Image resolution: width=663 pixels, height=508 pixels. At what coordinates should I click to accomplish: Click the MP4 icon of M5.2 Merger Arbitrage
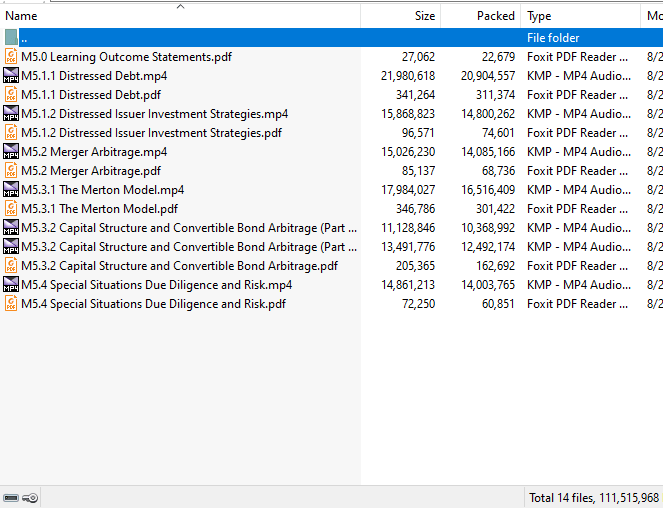[11, 151]
